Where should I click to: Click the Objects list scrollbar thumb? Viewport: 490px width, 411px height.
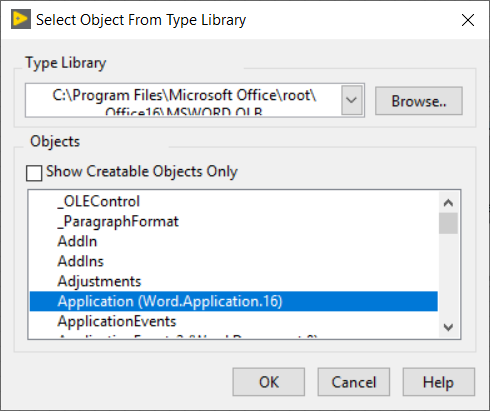448,223
